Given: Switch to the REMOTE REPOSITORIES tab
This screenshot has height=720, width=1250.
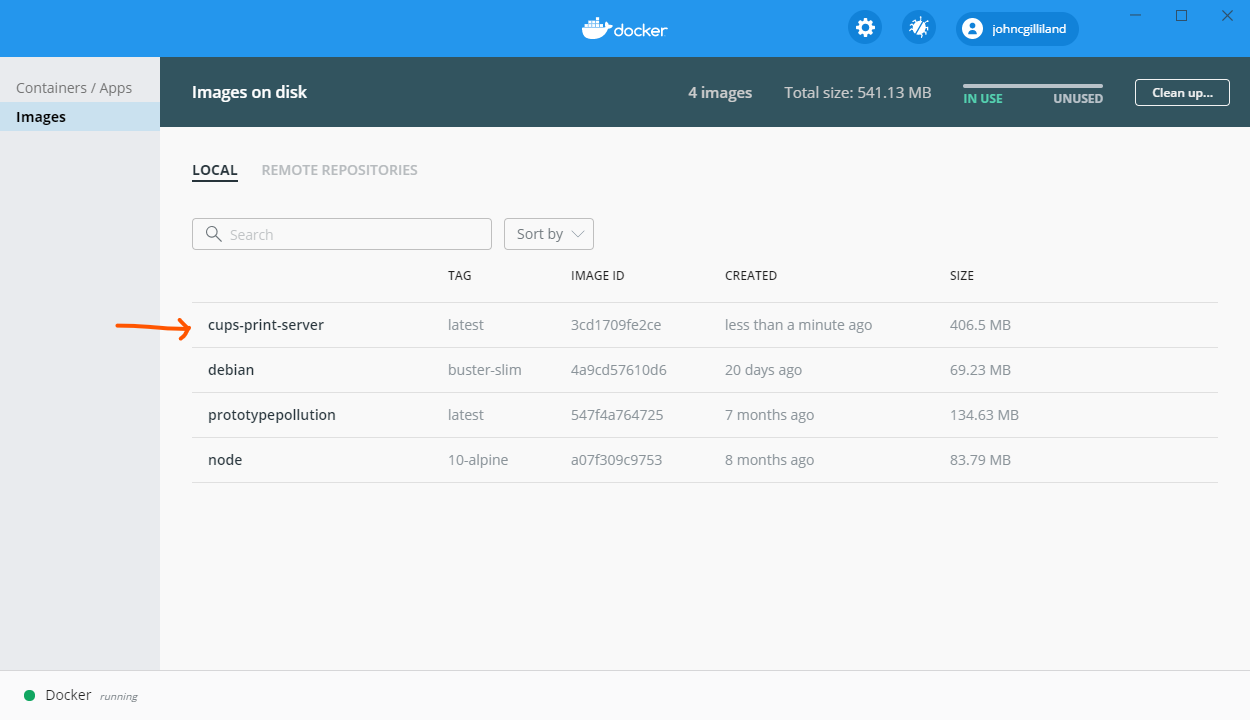Looking at the screenshot, I should [340, 170].
